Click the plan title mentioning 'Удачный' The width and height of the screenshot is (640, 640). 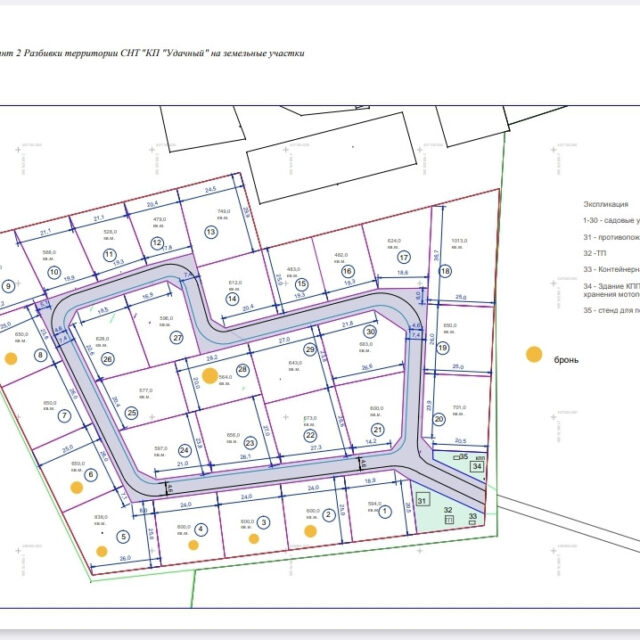[152, 53]
